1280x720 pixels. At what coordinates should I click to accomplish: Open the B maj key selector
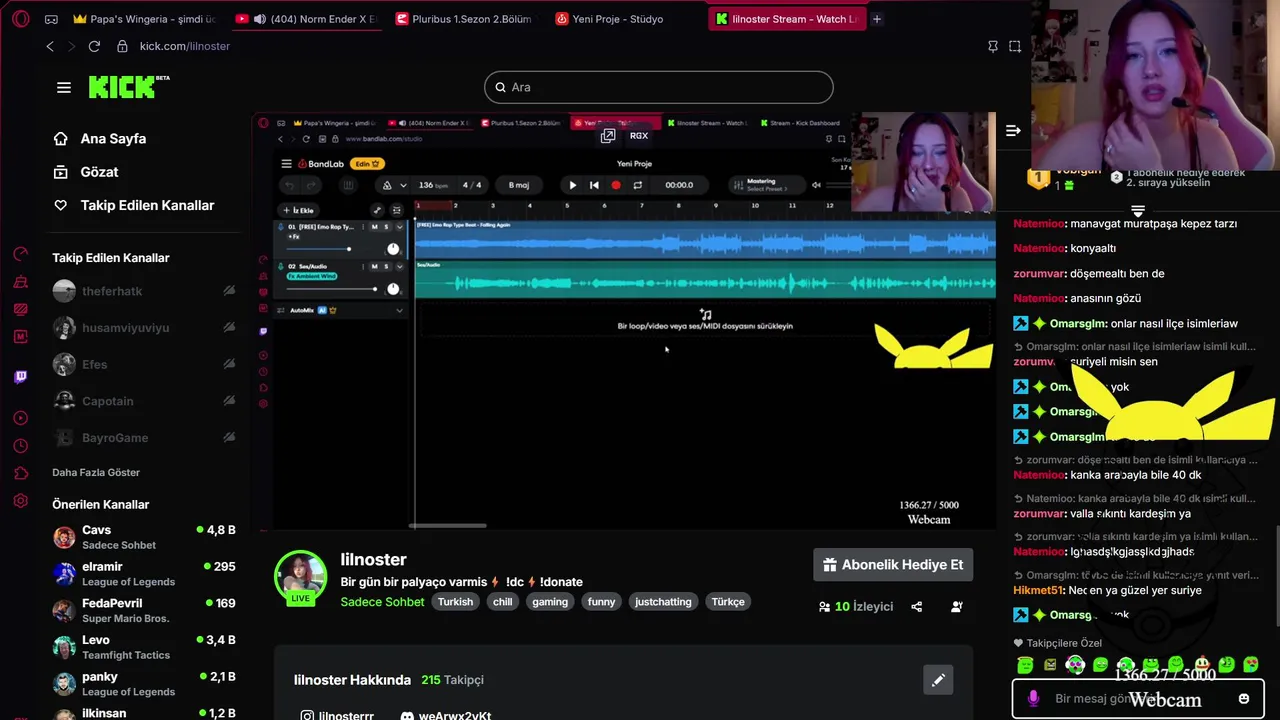519,185
